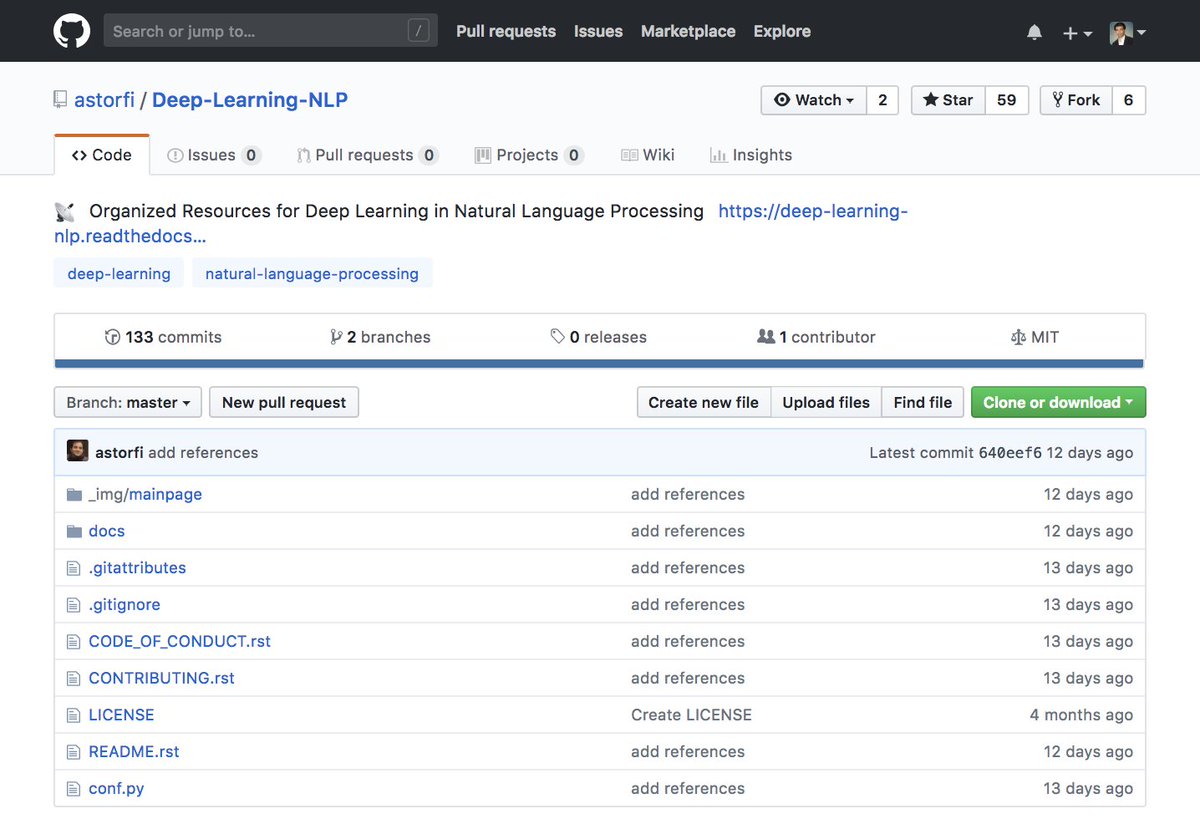Open Pull requests in top navigation
This screenshot has width=1200, height=819.
pyautogui.click(x=506, y=31)
